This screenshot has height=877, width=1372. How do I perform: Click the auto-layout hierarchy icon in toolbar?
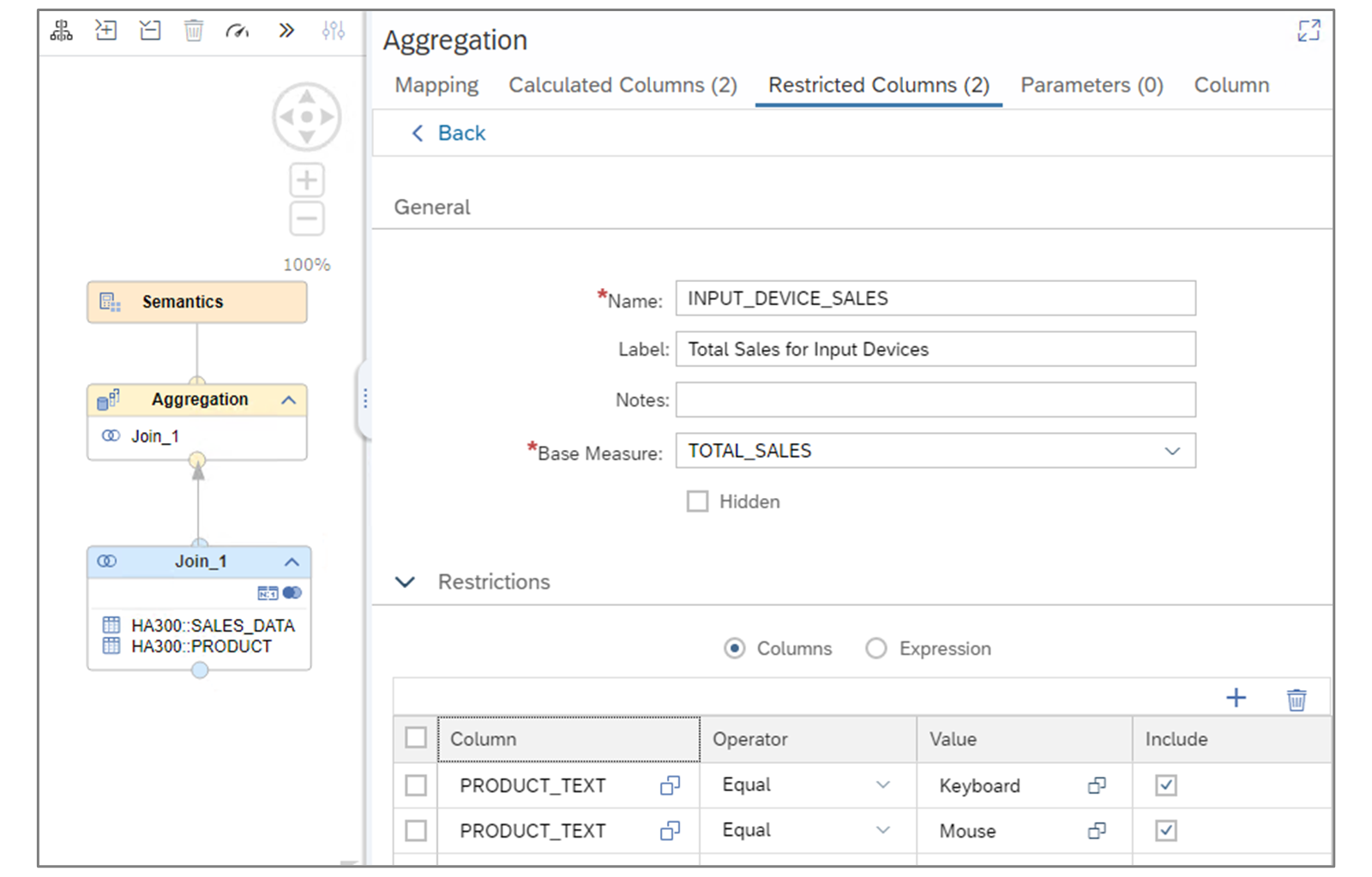62,32
